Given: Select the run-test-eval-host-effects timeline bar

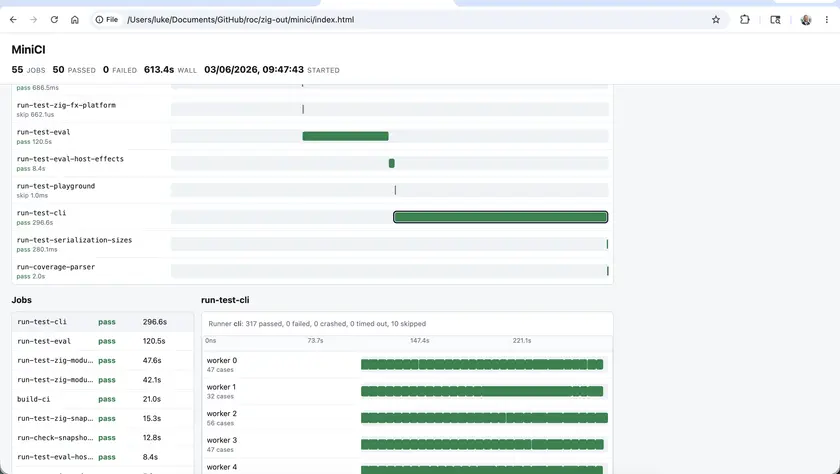Looking at the screenshot, I should pyautogui.click(x=392, y=163).
